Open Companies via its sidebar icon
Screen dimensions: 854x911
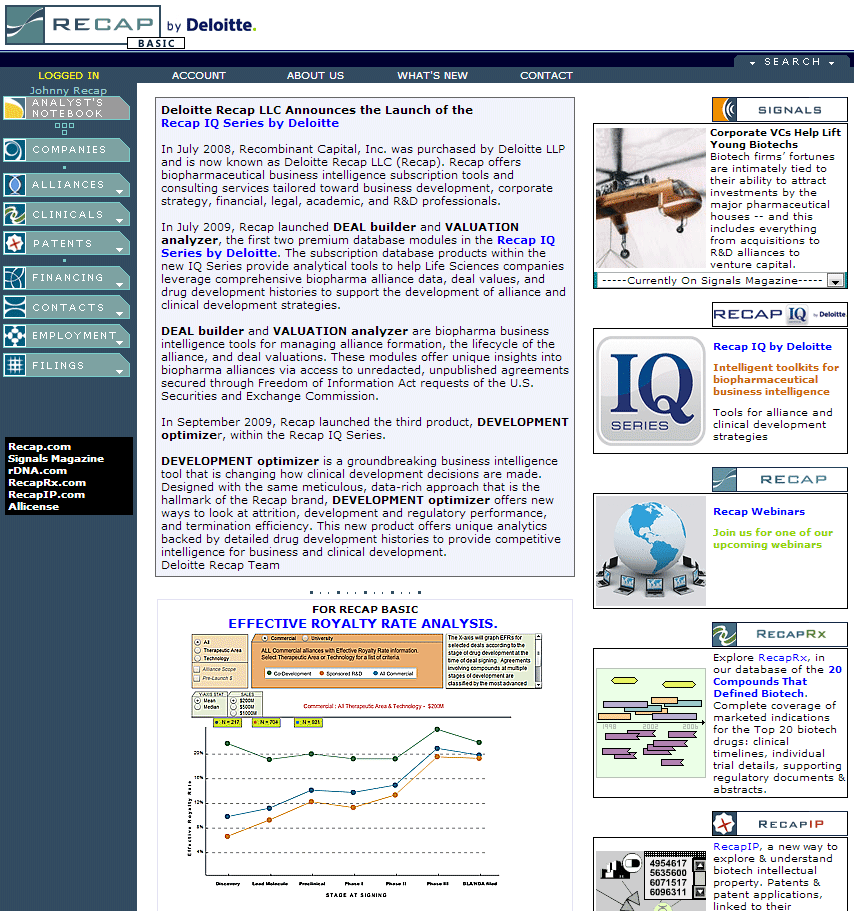(x=14, y=150)
